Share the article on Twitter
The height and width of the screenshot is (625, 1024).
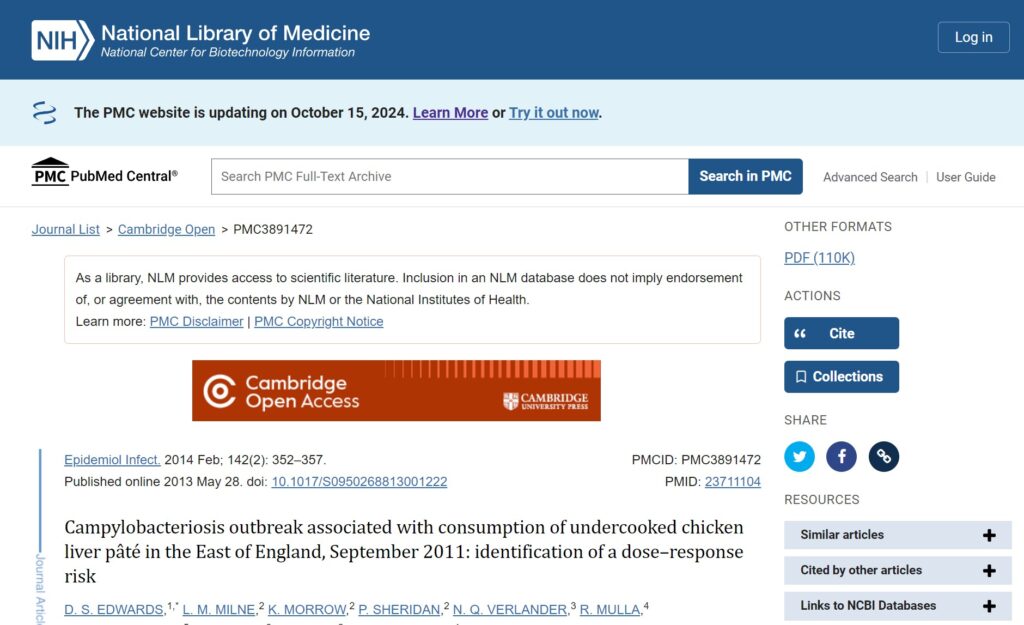click(799, 457)
